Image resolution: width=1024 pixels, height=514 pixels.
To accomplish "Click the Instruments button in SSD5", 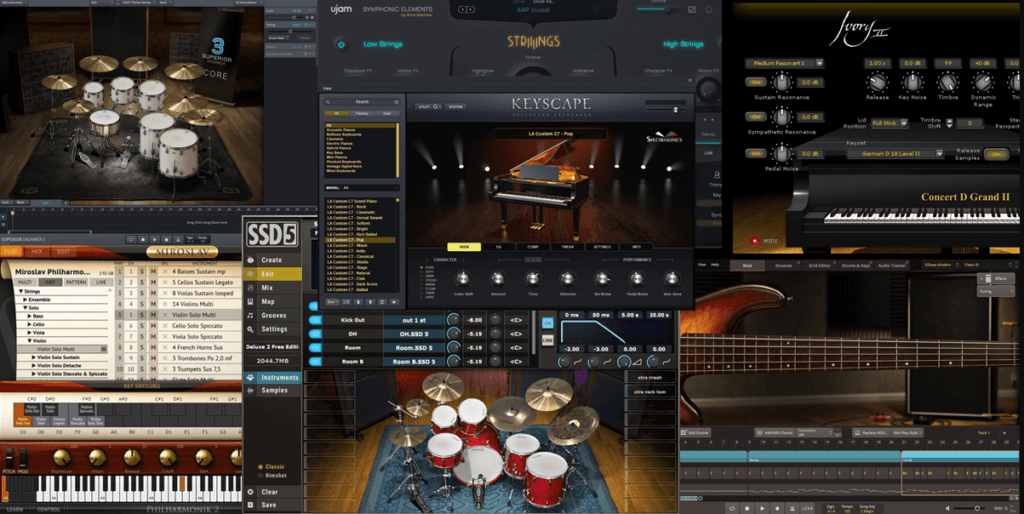I will (x=273, y=377).
